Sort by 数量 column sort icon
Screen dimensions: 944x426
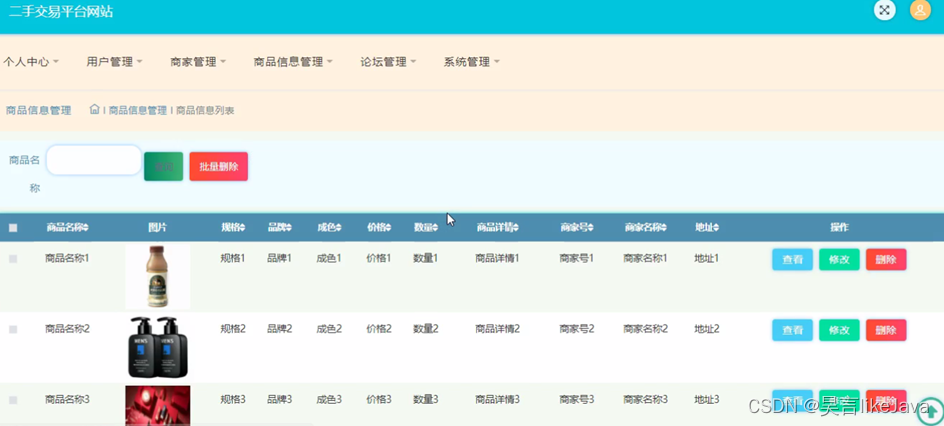point(435,227)
